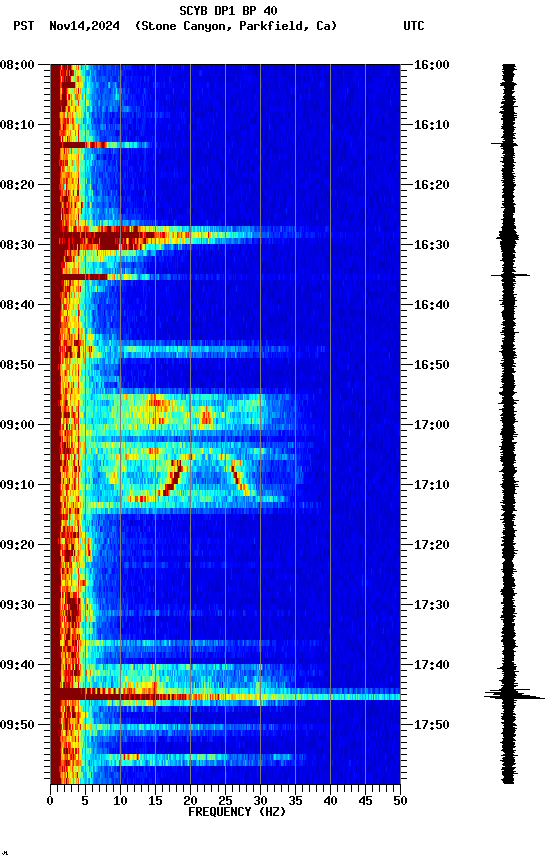Click the '17:40' UTC time label
Screen dimensions: 552x864
click(432, 666)
